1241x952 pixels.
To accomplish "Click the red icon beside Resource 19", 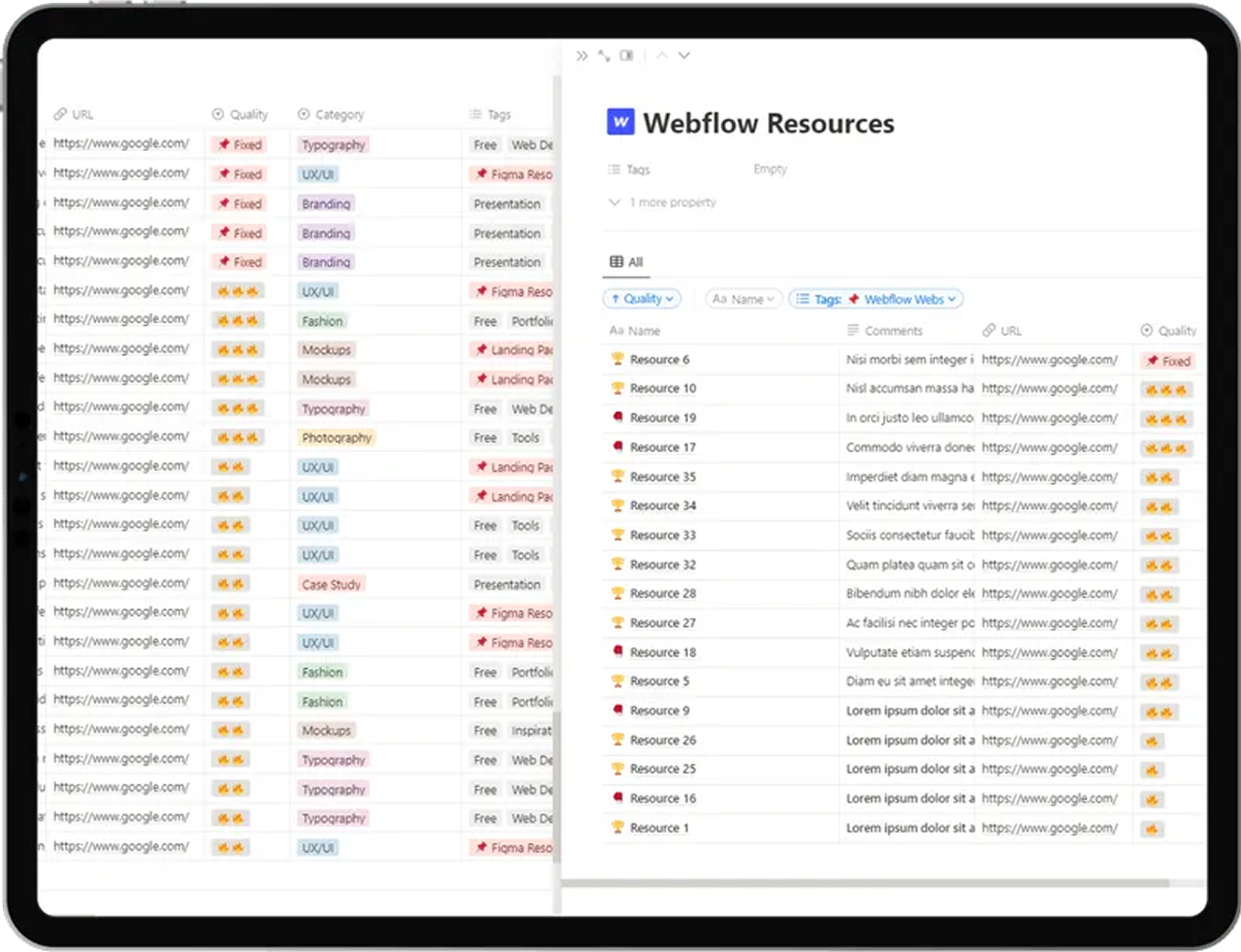I will (618, 417).
